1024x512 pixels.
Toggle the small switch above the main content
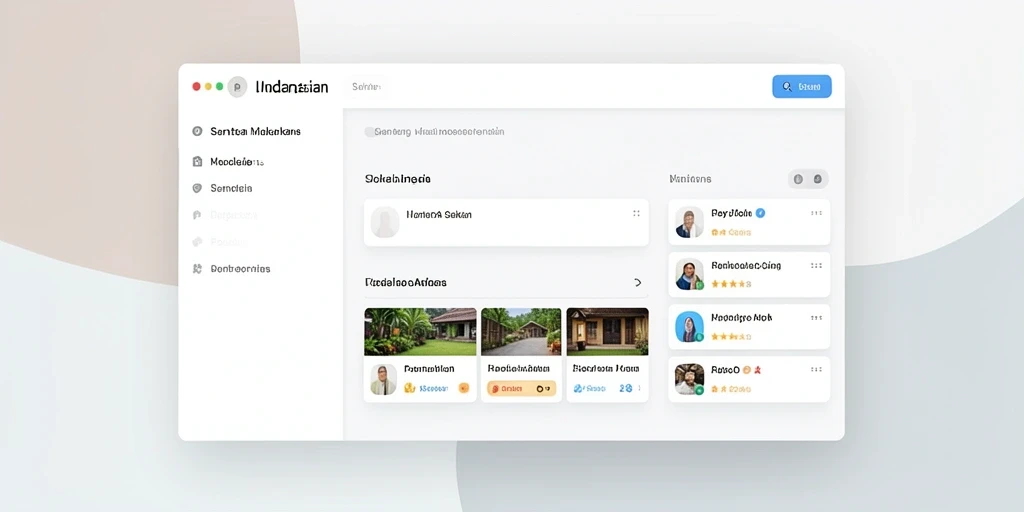370,132
